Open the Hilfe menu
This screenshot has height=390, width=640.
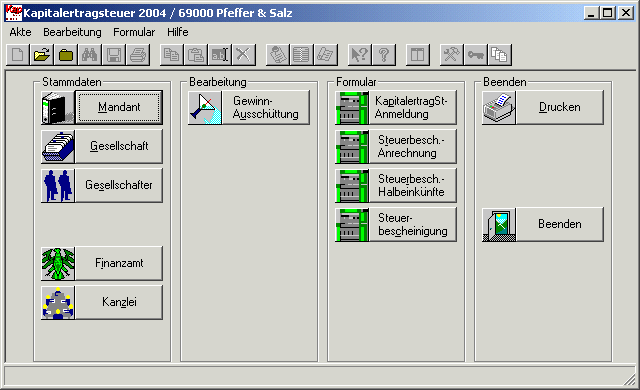point(178,32)
